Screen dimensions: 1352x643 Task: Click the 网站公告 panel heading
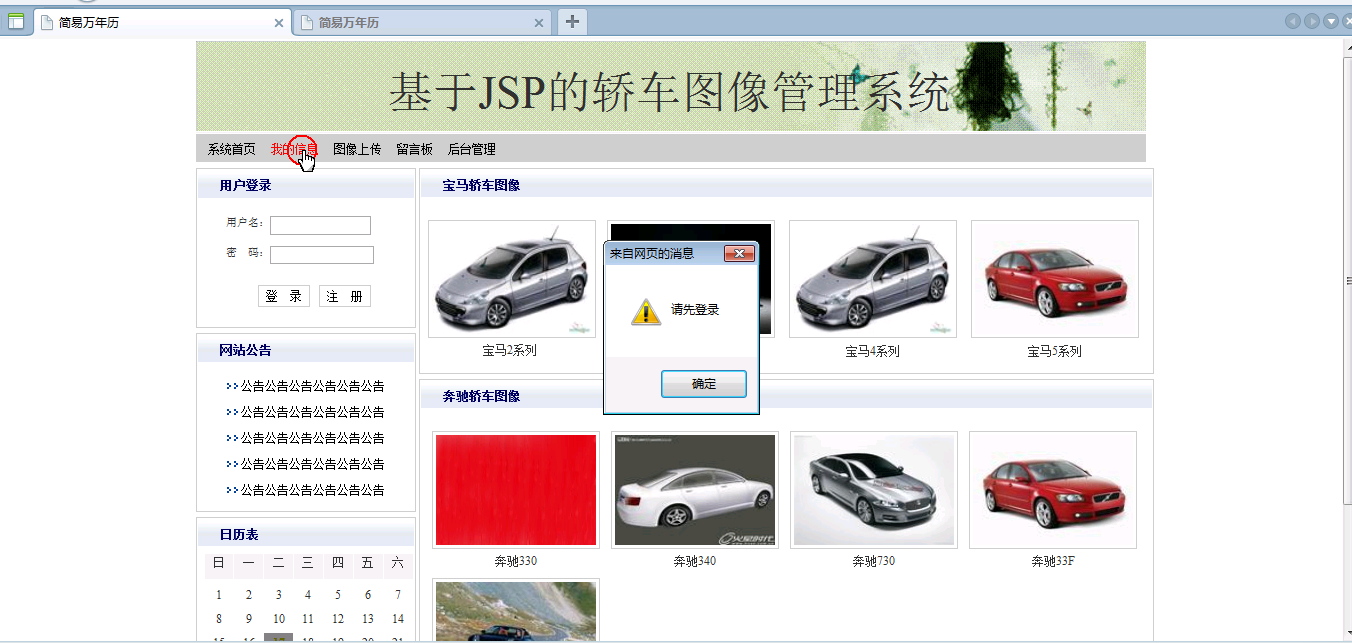tap(246, 350)
